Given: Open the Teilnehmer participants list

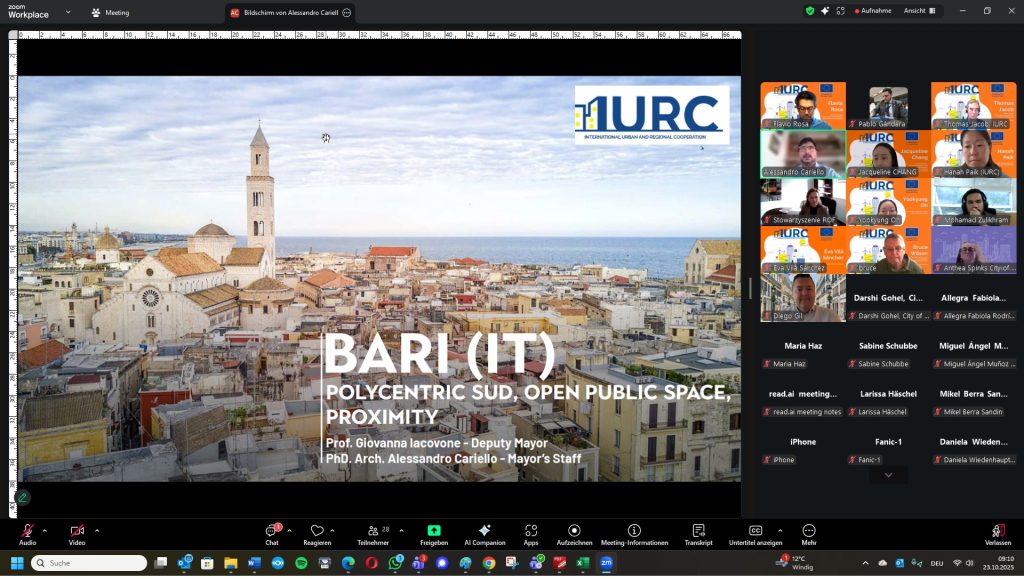Looking at the screenshot, I should pyautogui.click(x=371, y=531).
